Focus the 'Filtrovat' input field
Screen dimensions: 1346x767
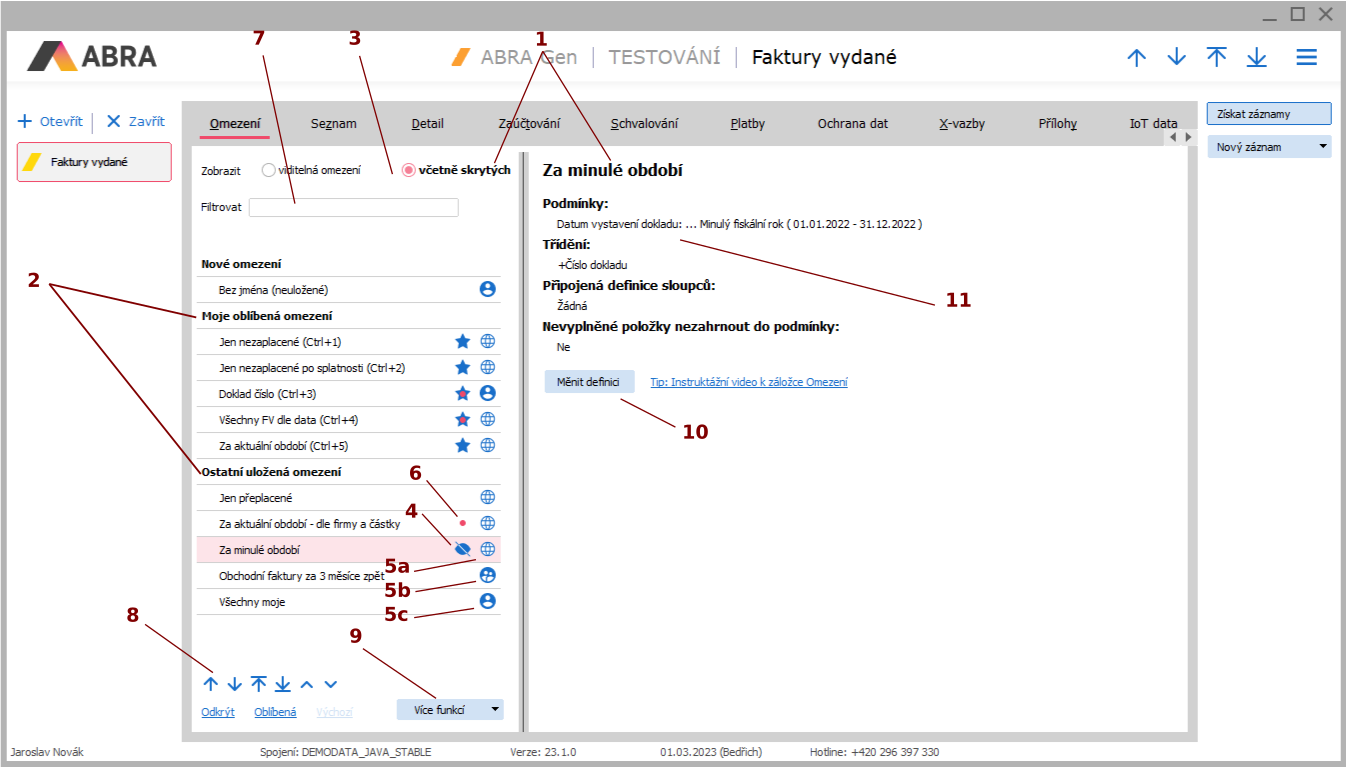[x=353, y=207]
